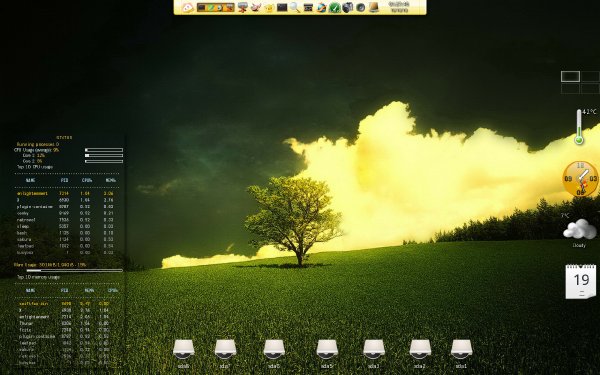Open the dark archive box launcher on the shelf
Image resolution: width=600 pixels, height=375 pixels.
click(x=308, y=7)
